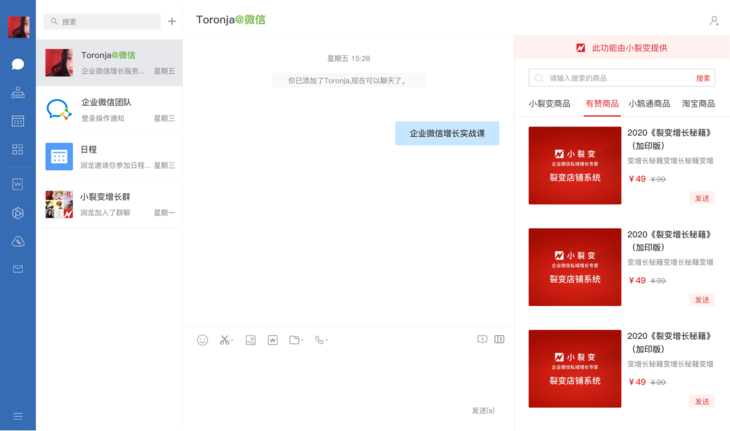Toggle the side panel icon above input box

click(499, 339)
